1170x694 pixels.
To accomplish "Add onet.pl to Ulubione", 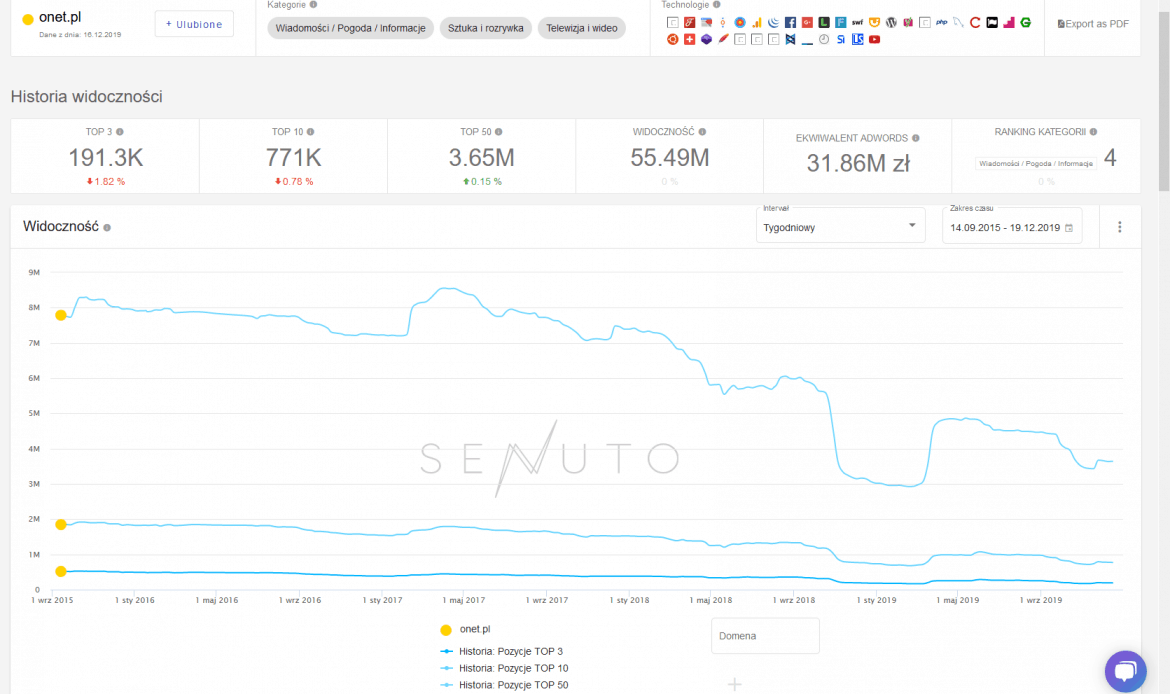I will pyautogui.click(x=194, y=24).
